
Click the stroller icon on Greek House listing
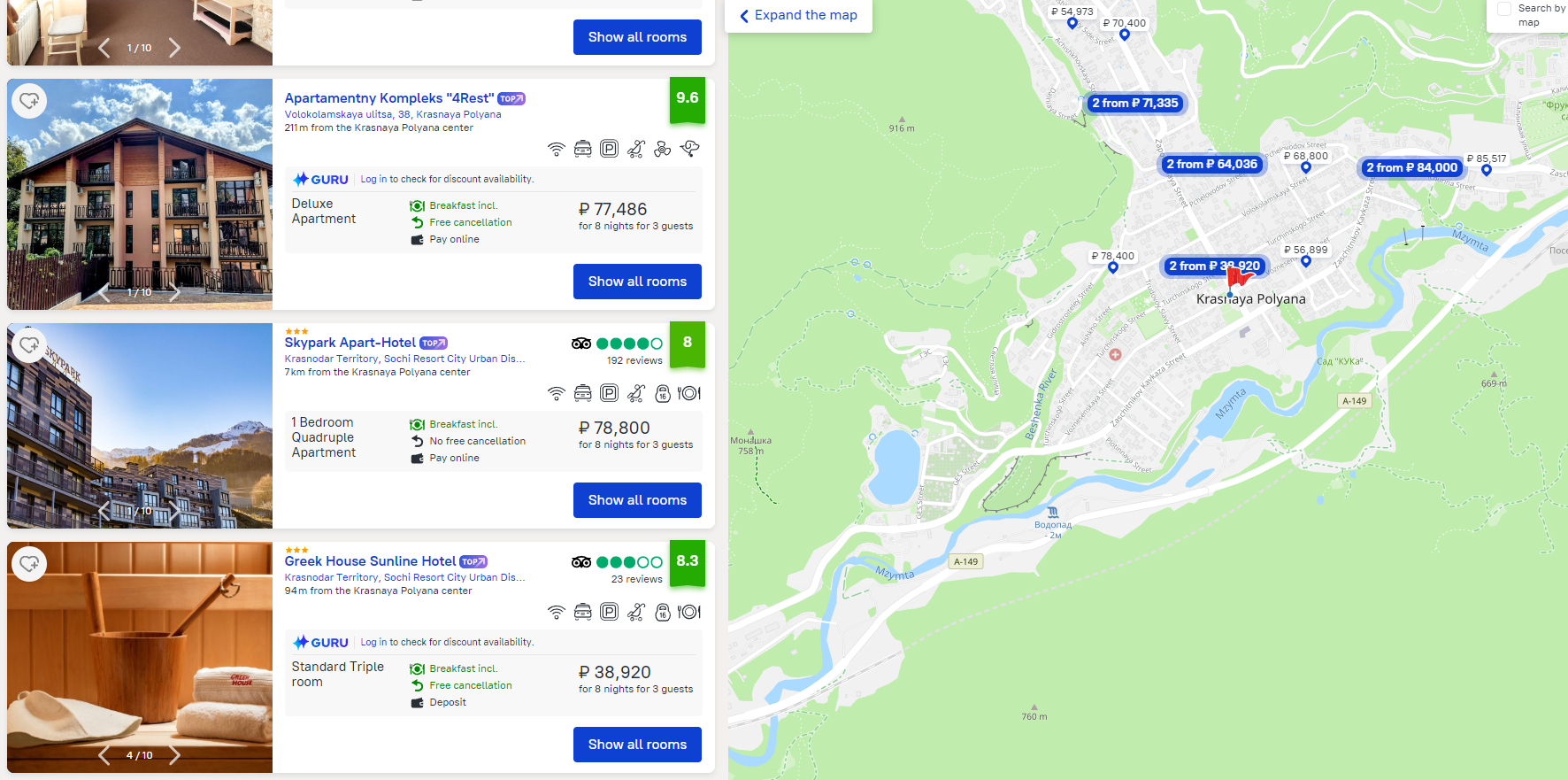(636, 612)
